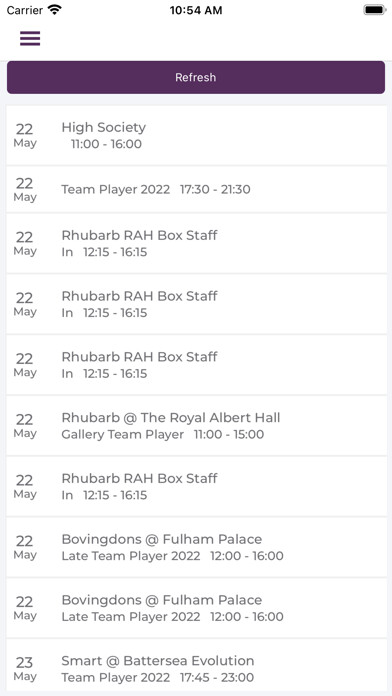This screenshot has width=392, height=696.
Task: Open the first Bovingdons @ Fulham Palace shift
Action: [x=196, y=547]
